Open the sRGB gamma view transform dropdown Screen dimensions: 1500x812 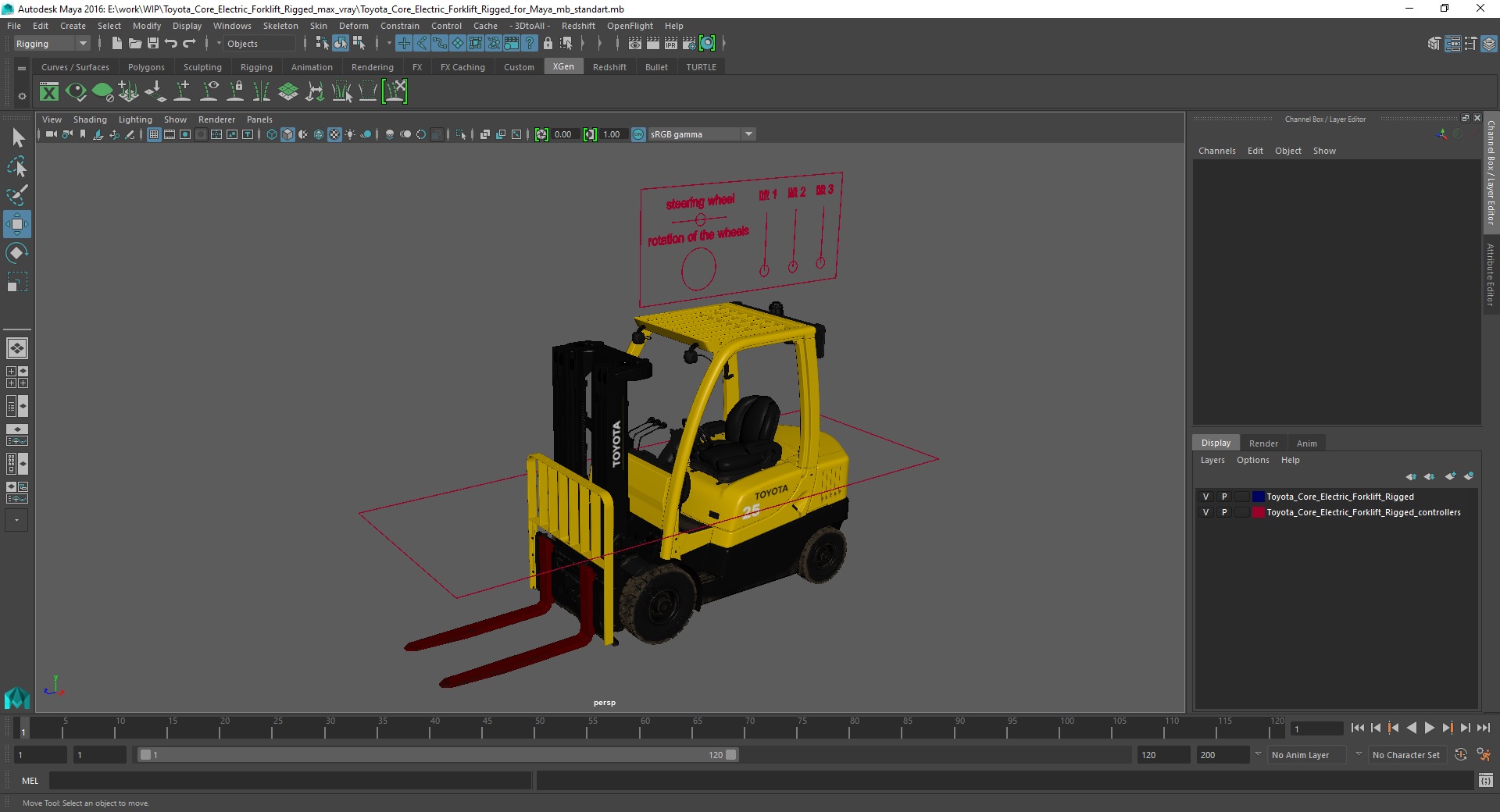pyautogui.click(x=702, y=134)
